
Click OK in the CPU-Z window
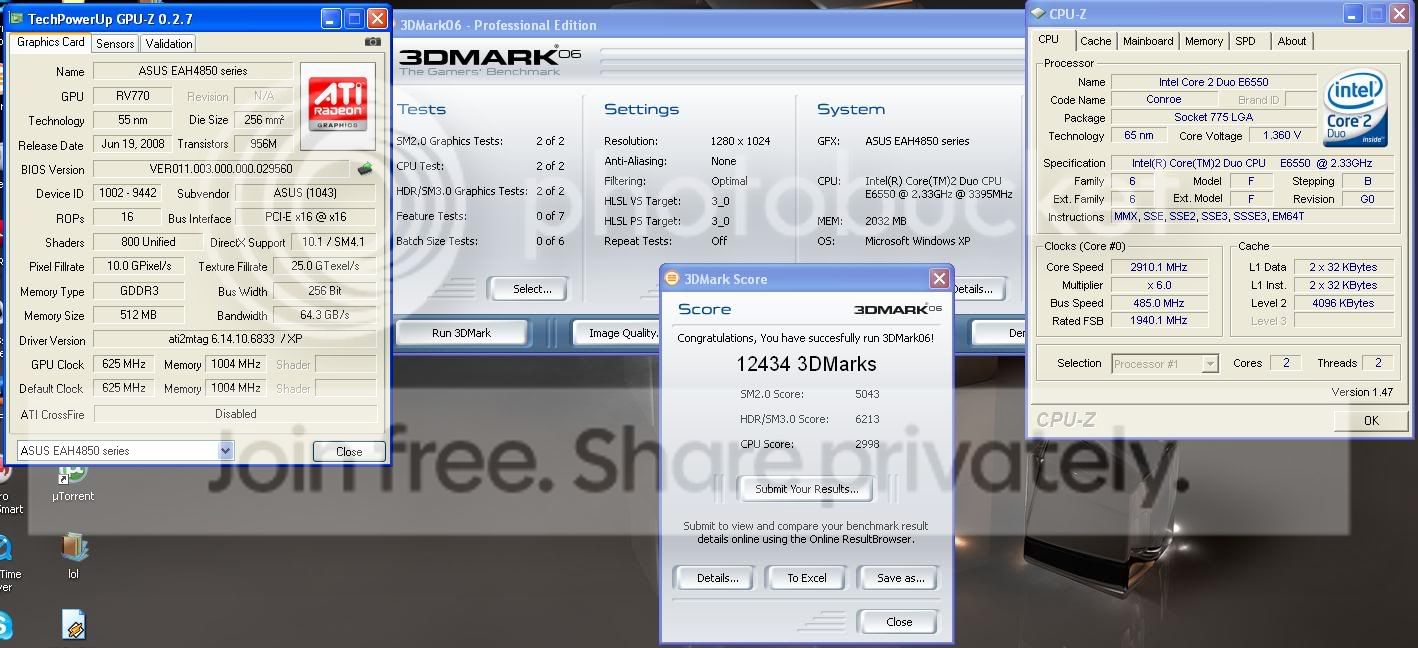point(1371,421)
